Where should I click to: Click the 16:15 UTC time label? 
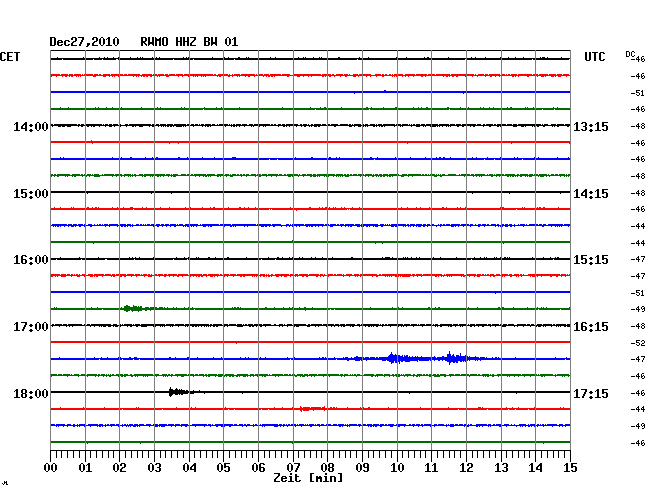[x=591, y=327]
